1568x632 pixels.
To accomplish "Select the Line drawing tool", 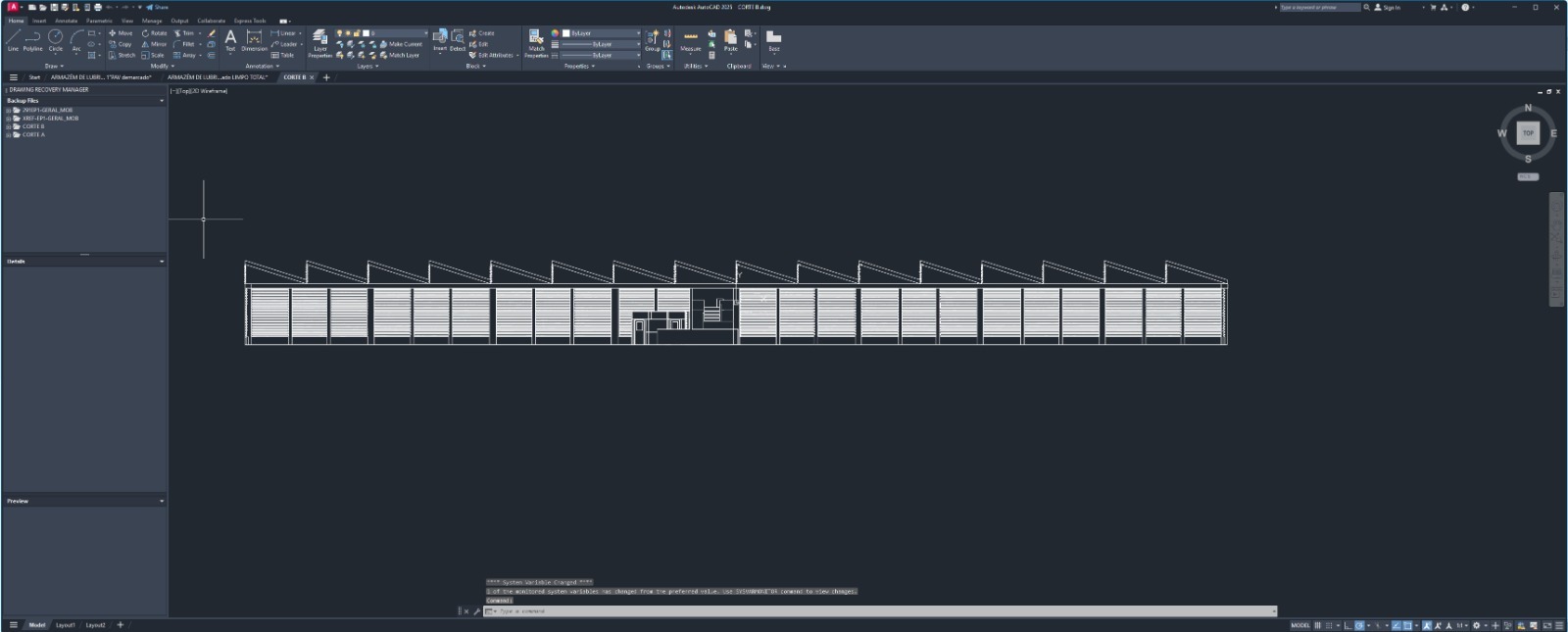I will (x=13, y=39).
